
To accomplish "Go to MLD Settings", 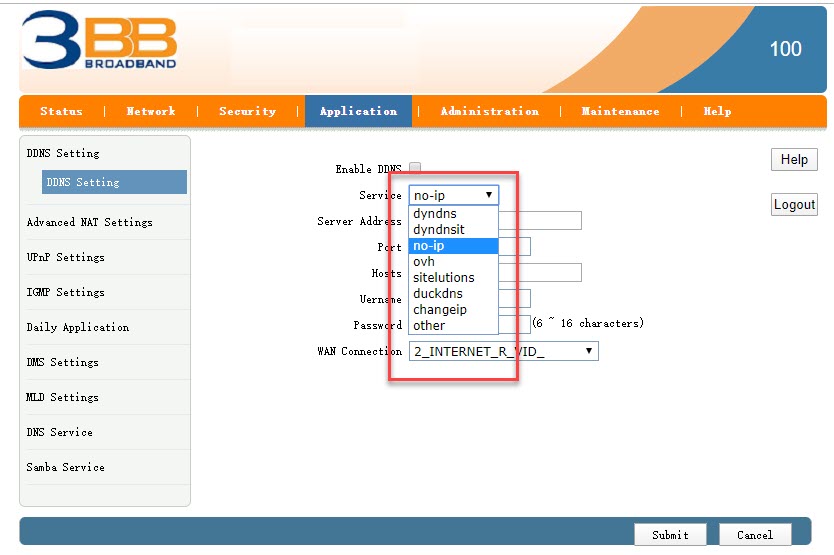I will coord(62,397).
